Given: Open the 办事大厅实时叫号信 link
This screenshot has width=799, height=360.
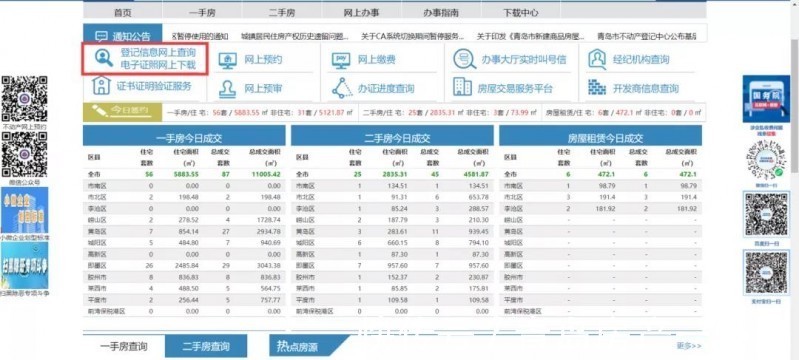Looking at the screenshot, I should pyautogui.click(x=524, y=60).
